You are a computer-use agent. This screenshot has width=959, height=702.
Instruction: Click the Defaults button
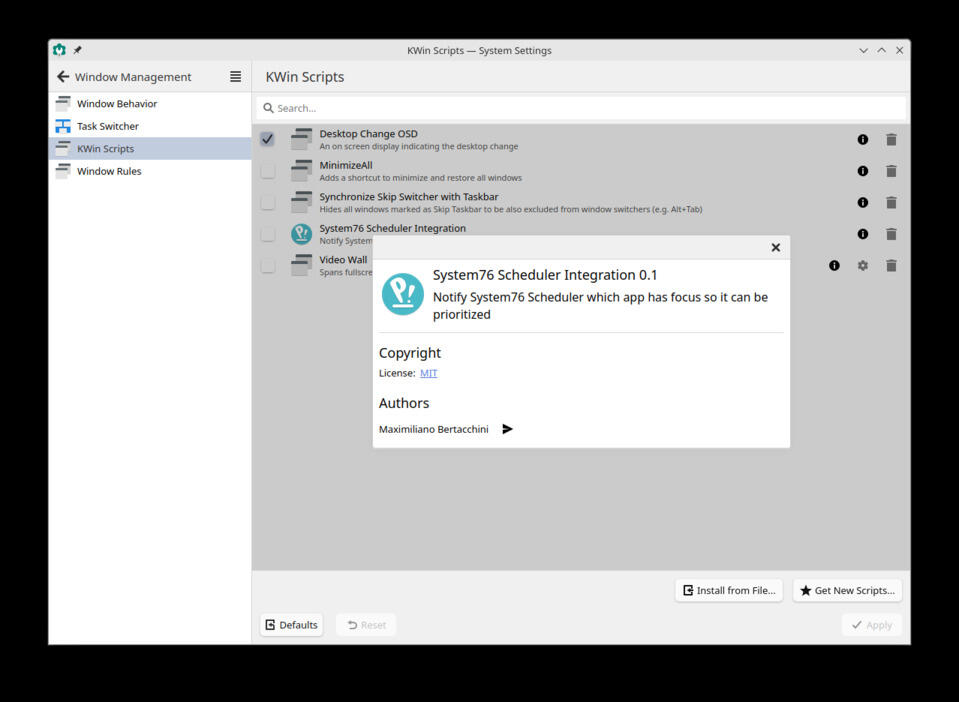tap(291, 625)
